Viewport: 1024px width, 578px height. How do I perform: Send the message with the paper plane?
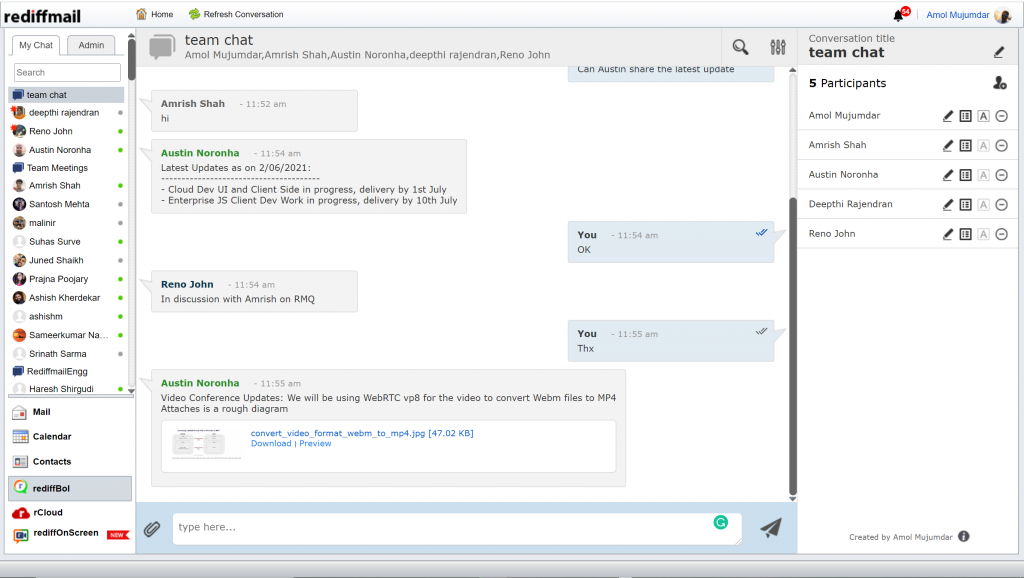[770, 527]
